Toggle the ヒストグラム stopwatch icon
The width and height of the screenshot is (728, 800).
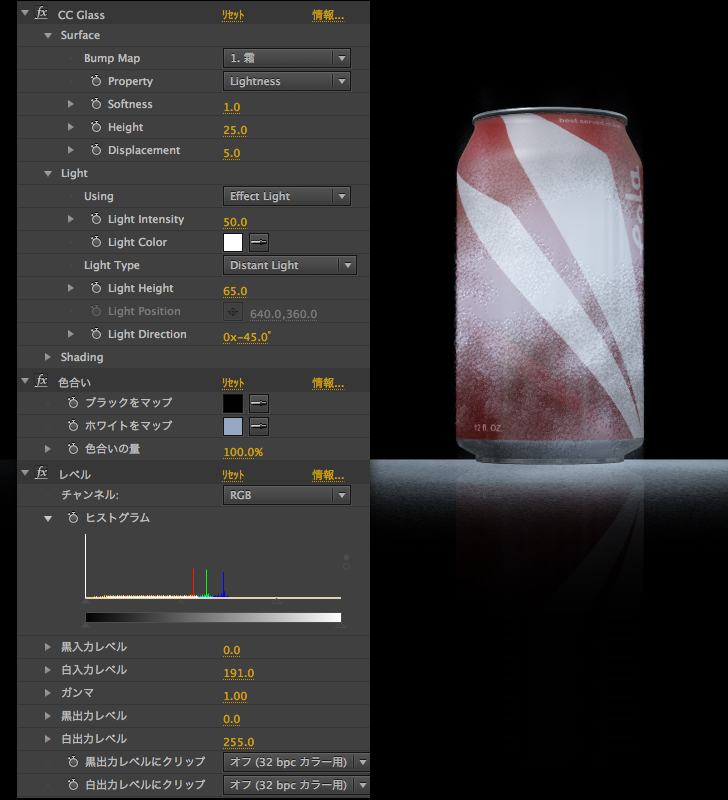(x=74, y=518)
